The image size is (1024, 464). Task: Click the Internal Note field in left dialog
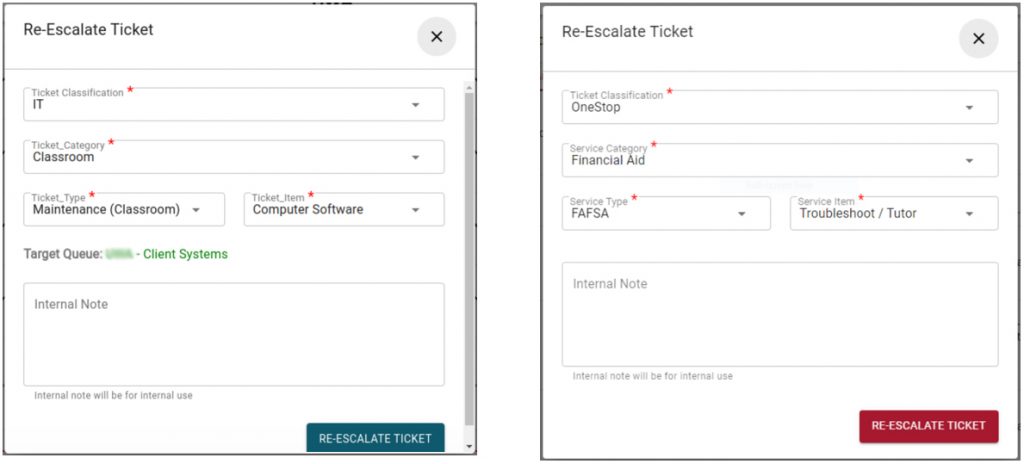(x=234, y=335)
